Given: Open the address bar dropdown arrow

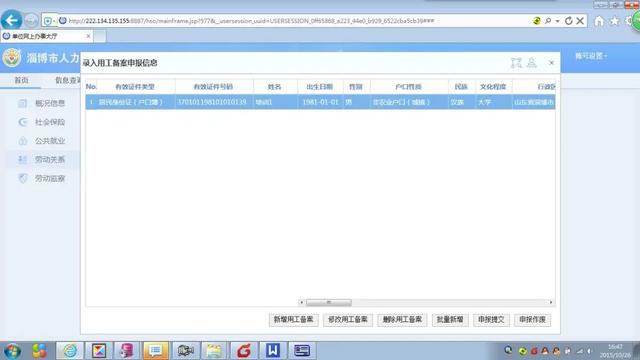Looking at the screenshot, I should pos(557,21).
